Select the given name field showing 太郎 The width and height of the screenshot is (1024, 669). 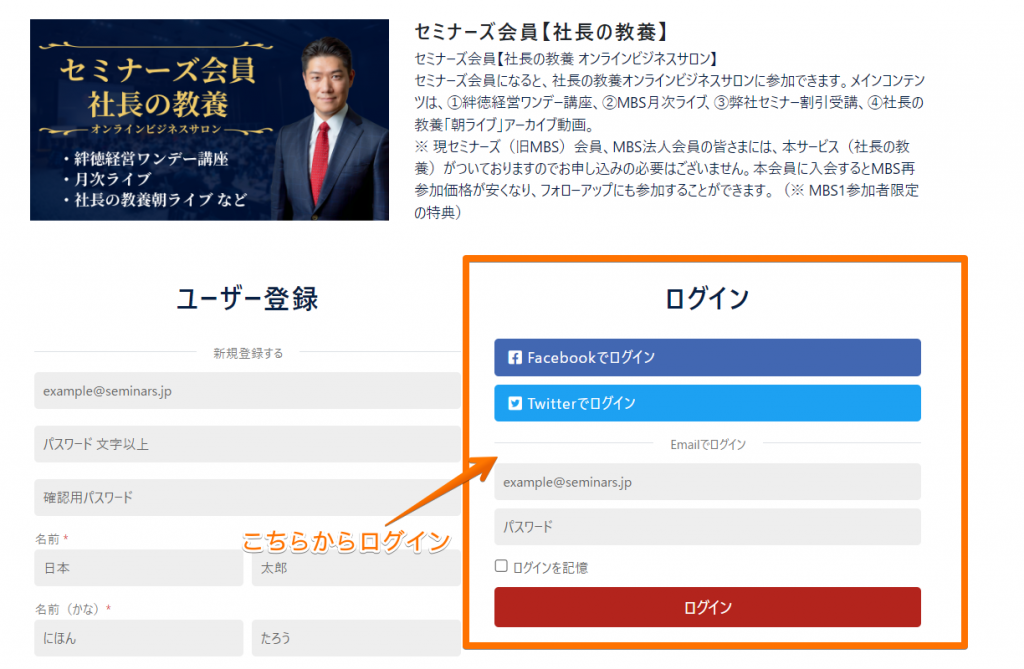(x=356, y=568)
